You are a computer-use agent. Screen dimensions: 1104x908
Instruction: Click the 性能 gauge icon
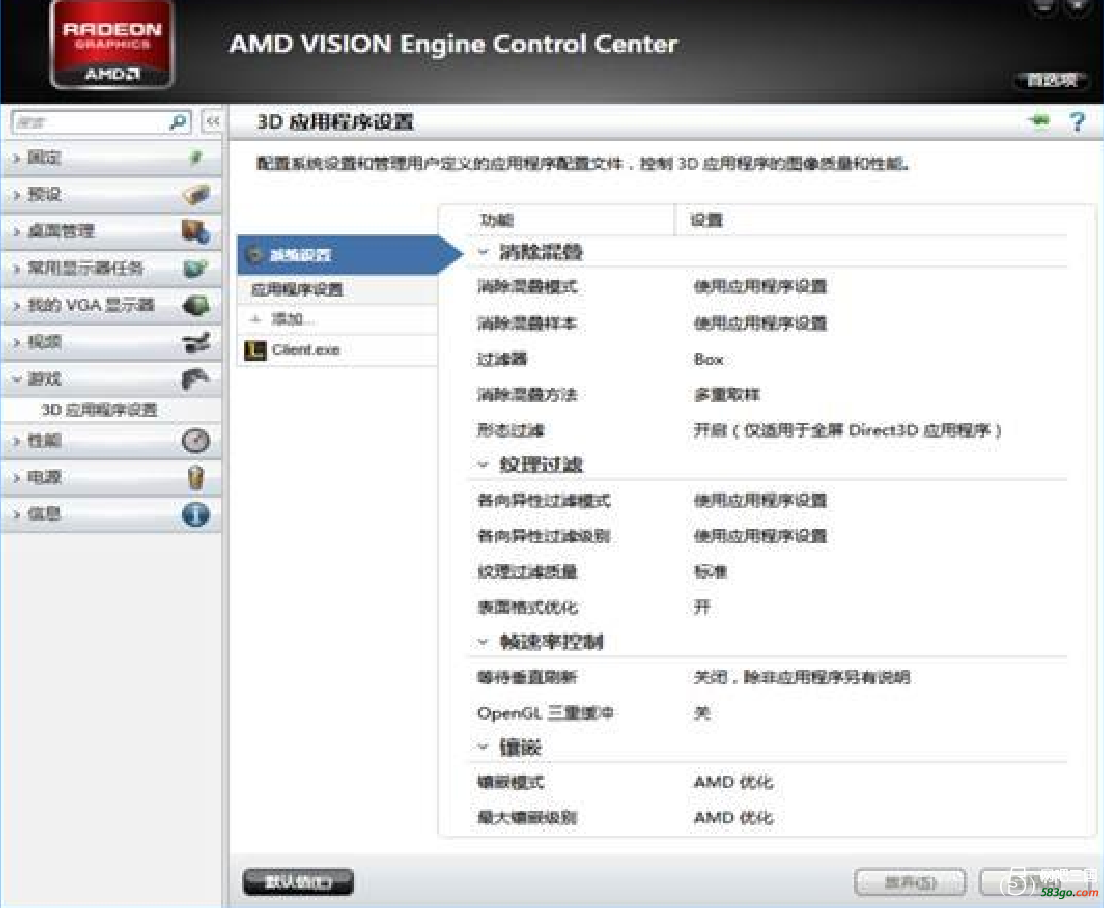[x=196, y=441]
